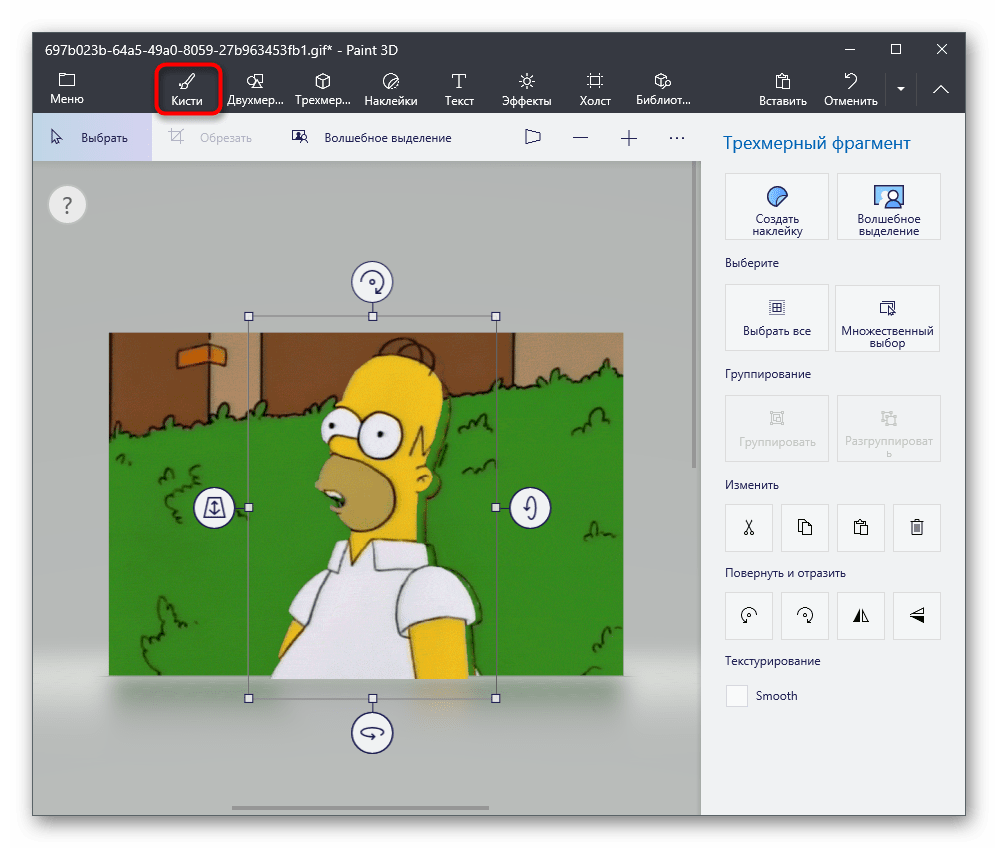Enable Множественный выбор multi-select
Viewport: 998px width, 848px height.
[x=887, y=318]
